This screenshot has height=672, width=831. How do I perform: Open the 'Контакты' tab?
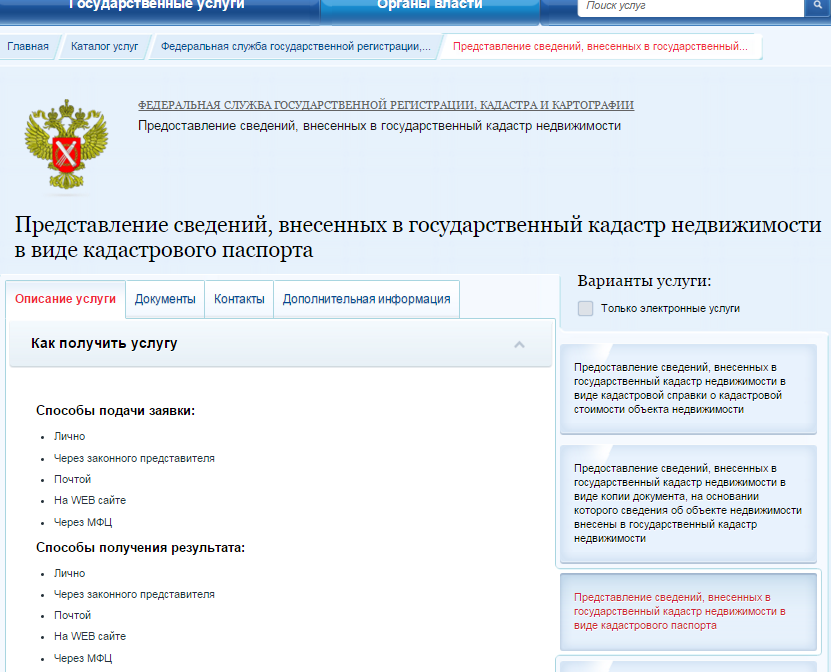point(239,299)
